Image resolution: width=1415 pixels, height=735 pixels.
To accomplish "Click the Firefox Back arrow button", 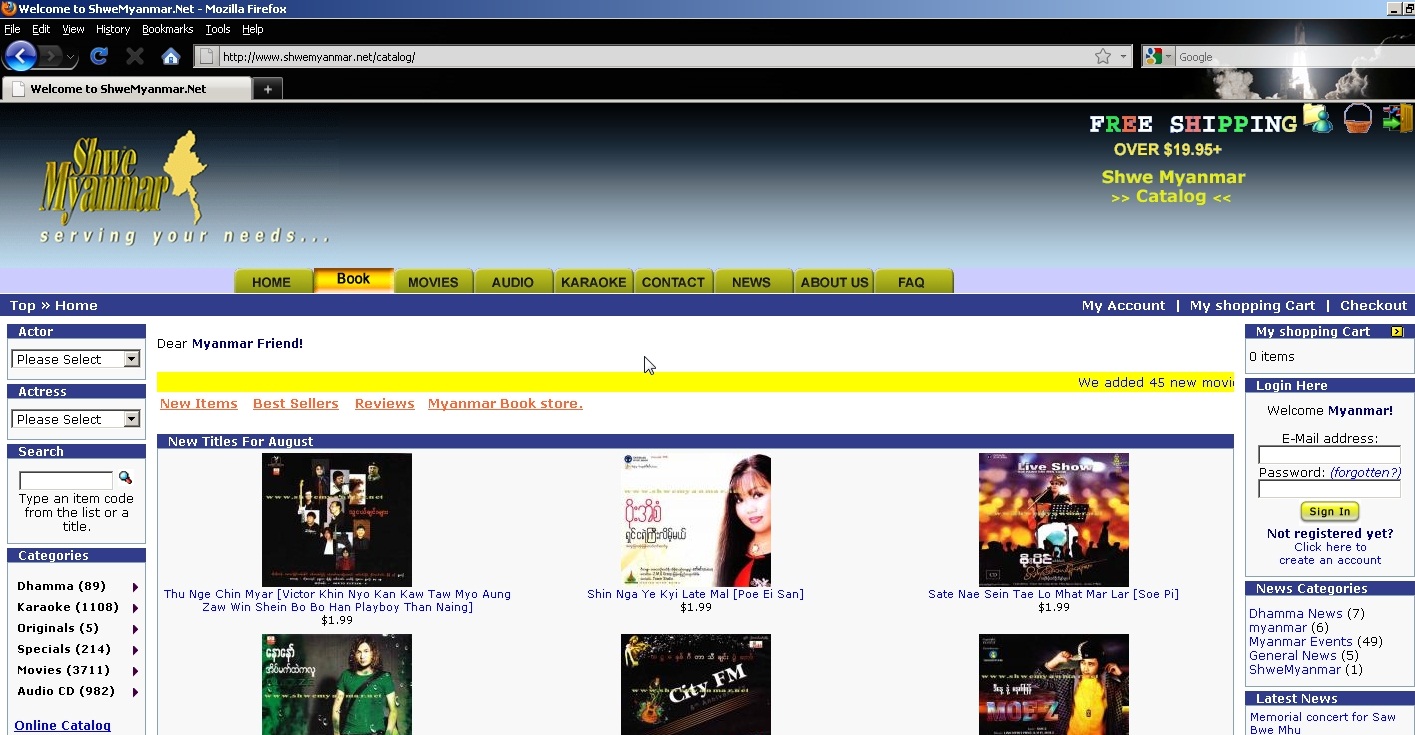I will click(x=20, y=56).
